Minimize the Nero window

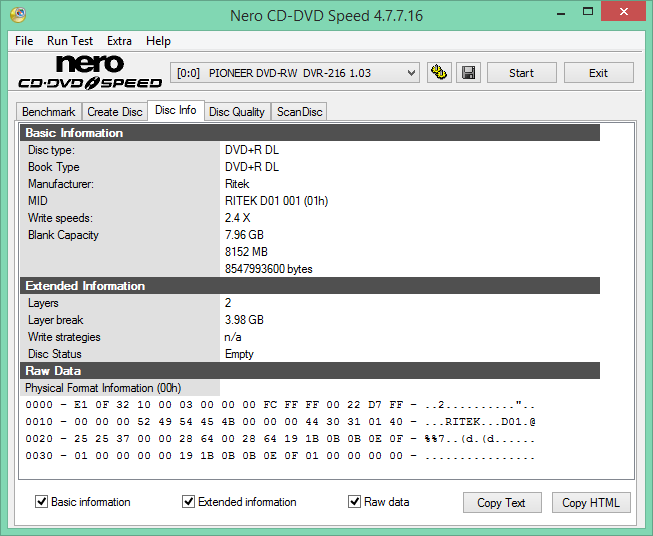(x=561, y=12)
